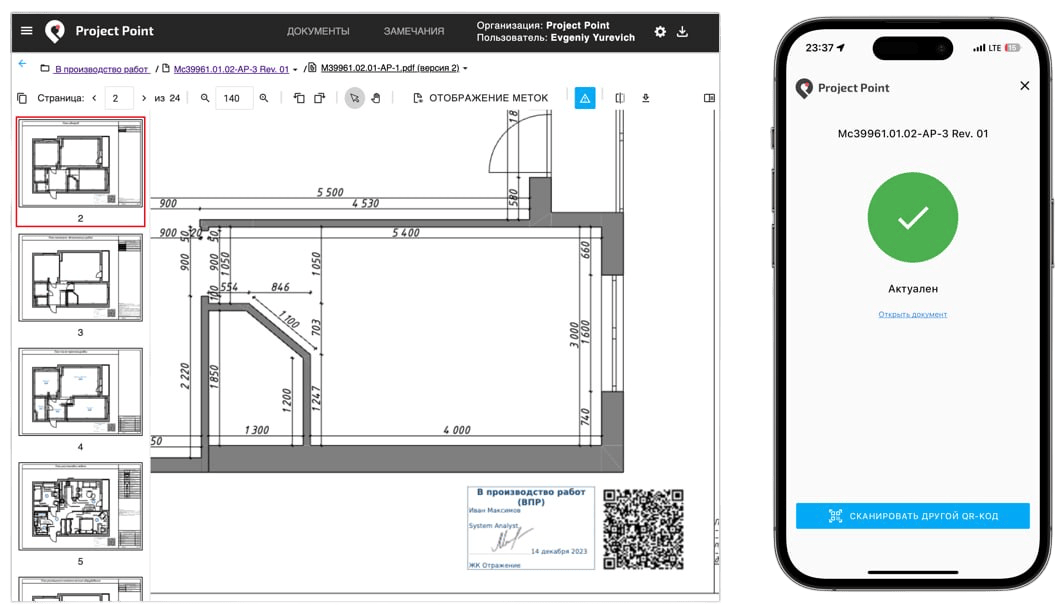Click the page number input field
Image resolution: width=1061 pixels, height=614 pixels.
click(119, 98)
